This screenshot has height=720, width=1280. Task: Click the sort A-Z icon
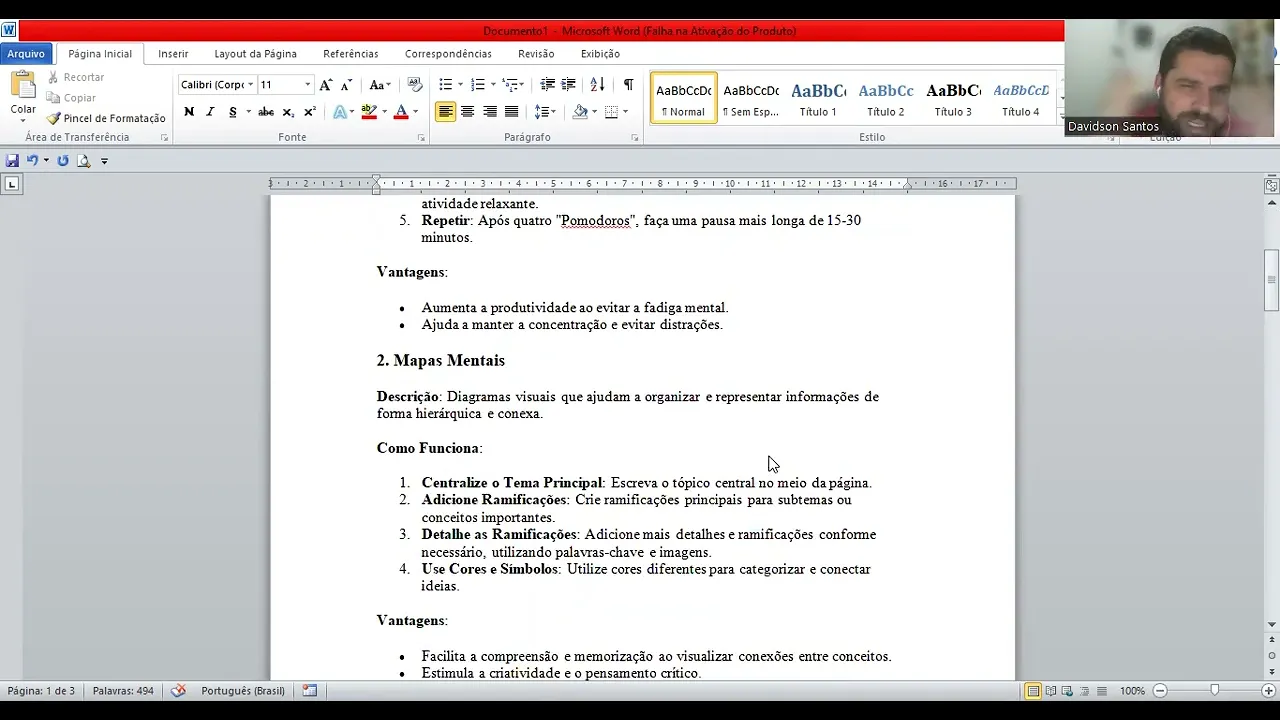(x=597, y=85)
